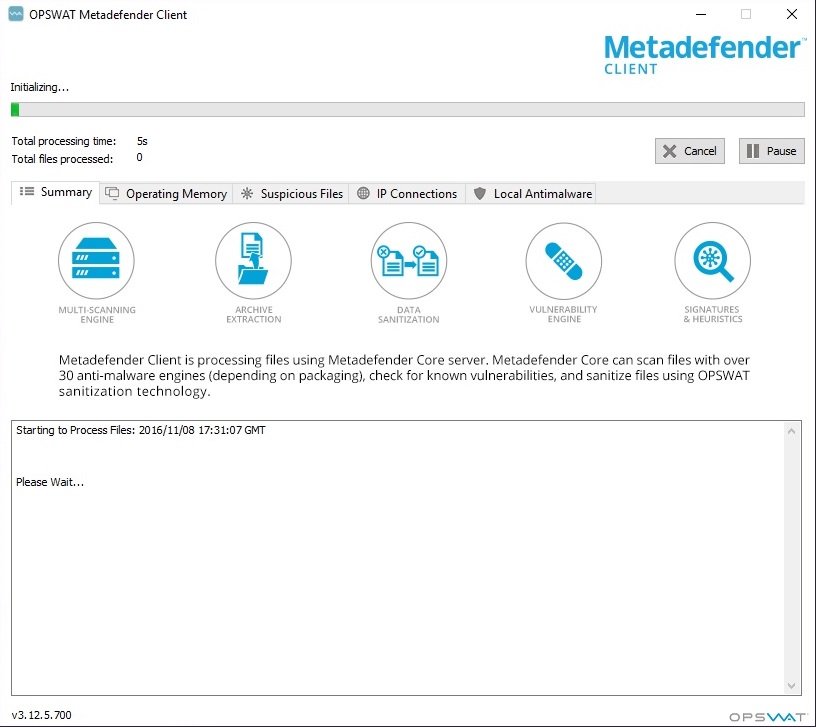
Task: Click the DATA SANITIZATION label
Action: 409,314
